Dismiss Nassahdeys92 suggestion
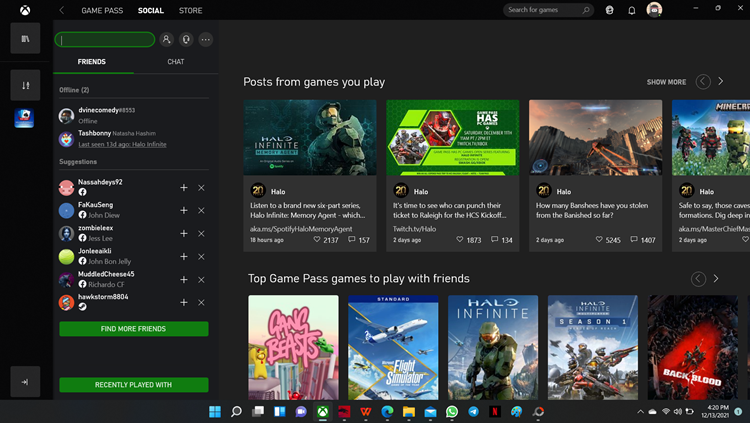This screenshot has width=750, height=423. pyautogui.click(x=201, y=188)
